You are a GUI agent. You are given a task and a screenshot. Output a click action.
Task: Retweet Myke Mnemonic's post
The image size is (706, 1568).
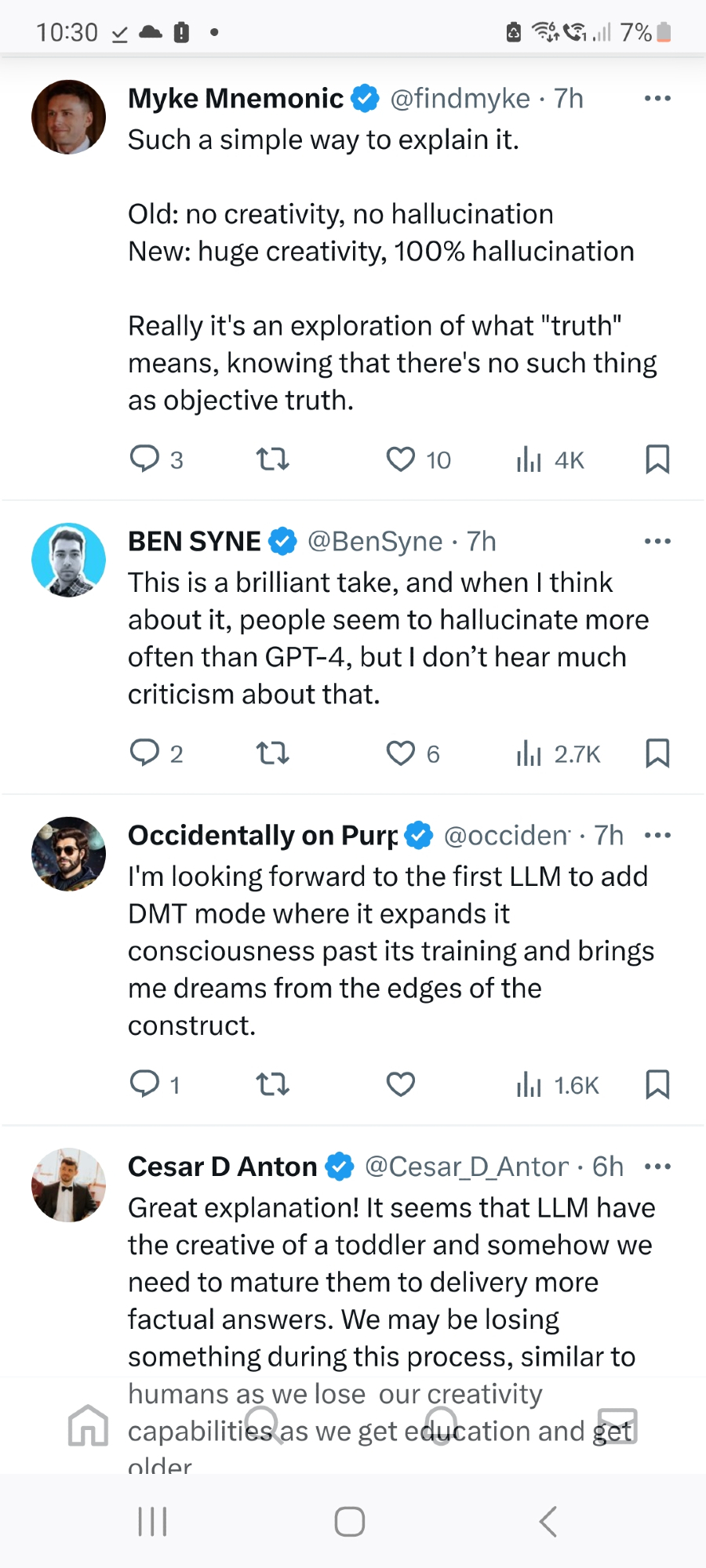[x=273, y=459]
